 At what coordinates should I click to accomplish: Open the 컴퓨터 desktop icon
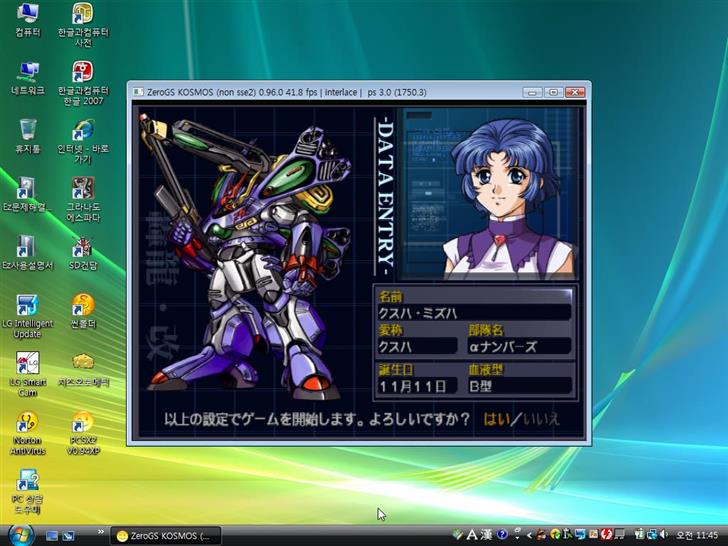[x=28, y=19]
